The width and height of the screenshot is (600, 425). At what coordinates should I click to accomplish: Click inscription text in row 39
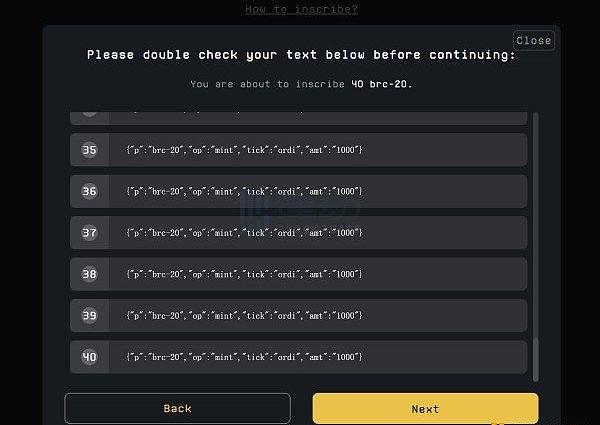pos(244,316)
